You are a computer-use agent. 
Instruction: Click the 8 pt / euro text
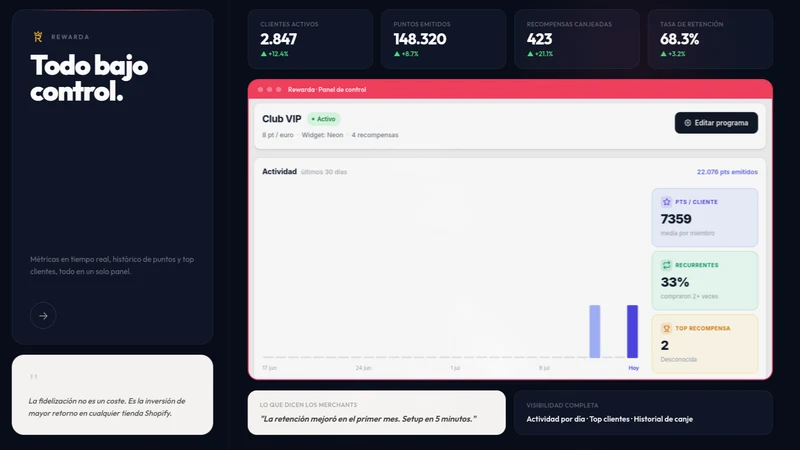pos(278,135)
